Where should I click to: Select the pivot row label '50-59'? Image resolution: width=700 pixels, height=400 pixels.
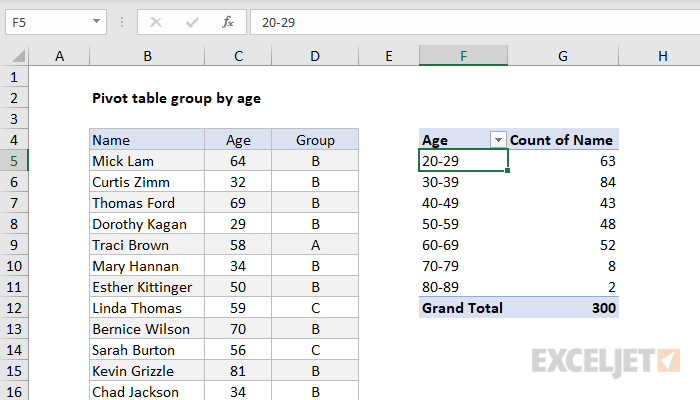pos(463,224)
